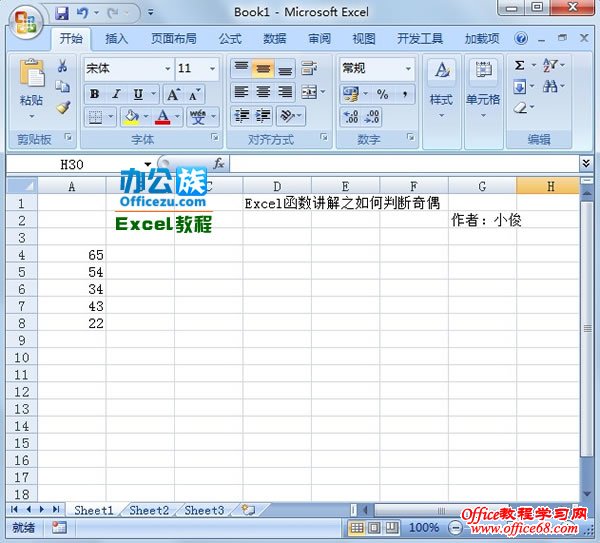Image resolution: width=600 pixels, height=543 pixels.
Task: Open the Sheet2 worksheet tab
Action: point(149,510)
